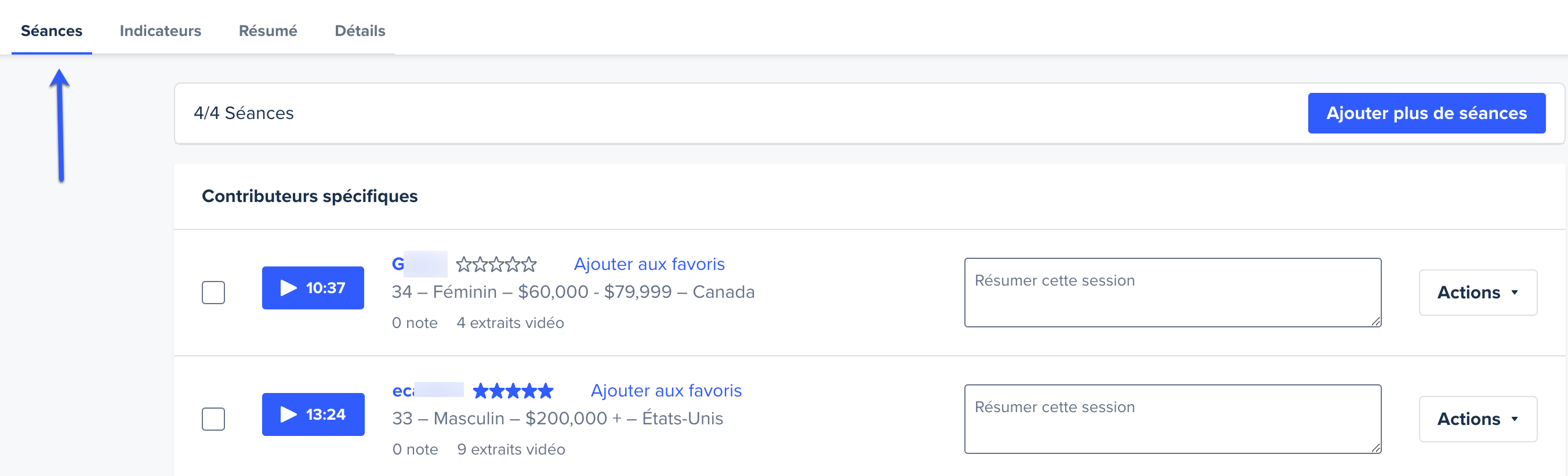Image resolution: width=1568 pixels, height=476 pixels.
Task: Play the 10:37 session video
Action: point(313,288)
